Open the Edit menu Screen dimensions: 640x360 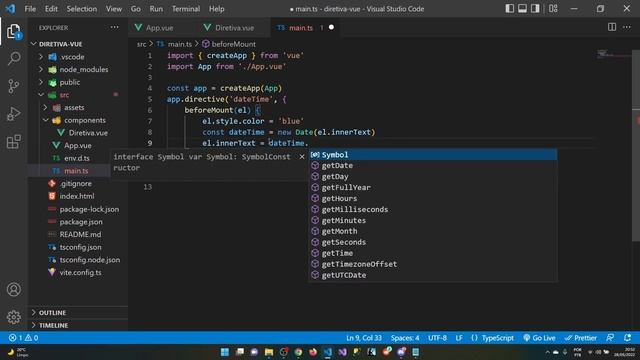51,9
